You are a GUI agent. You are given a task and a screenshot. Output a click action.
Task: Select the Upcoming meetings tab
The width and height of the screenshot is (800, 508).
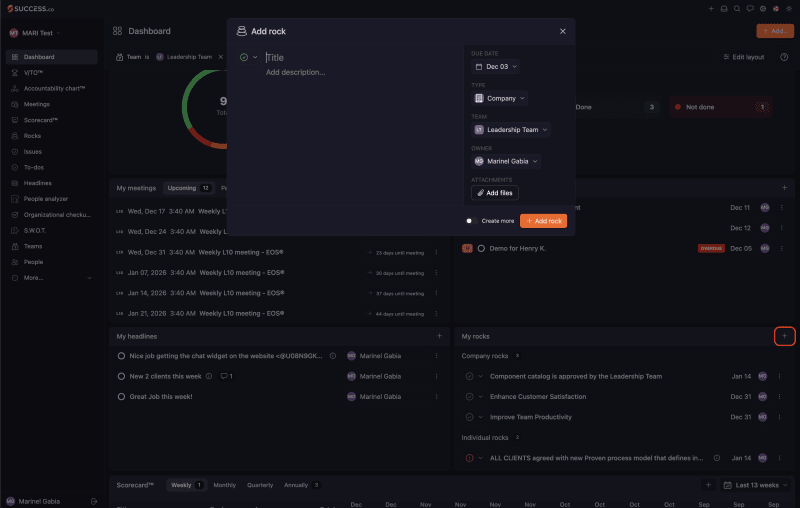pos(188,188)
